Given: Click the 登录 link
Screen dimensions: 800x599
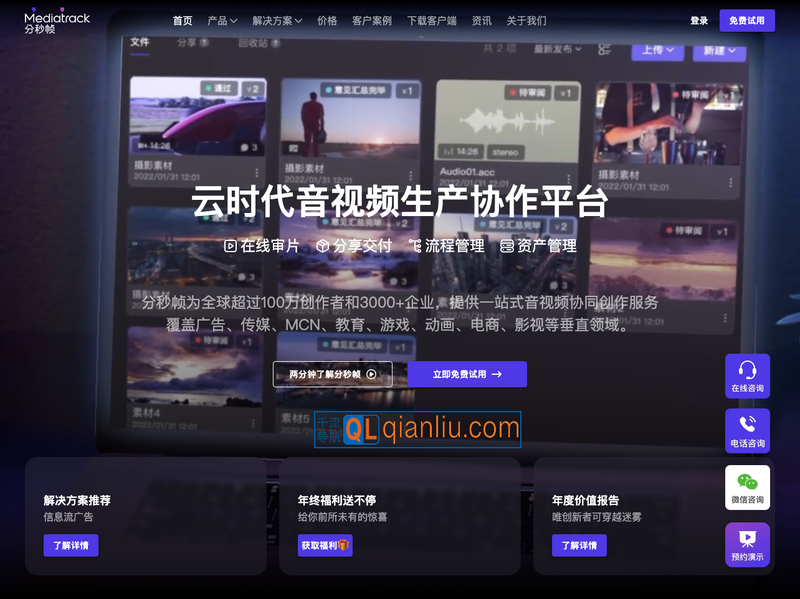Looking at the screenshot, I should [698, 19].
